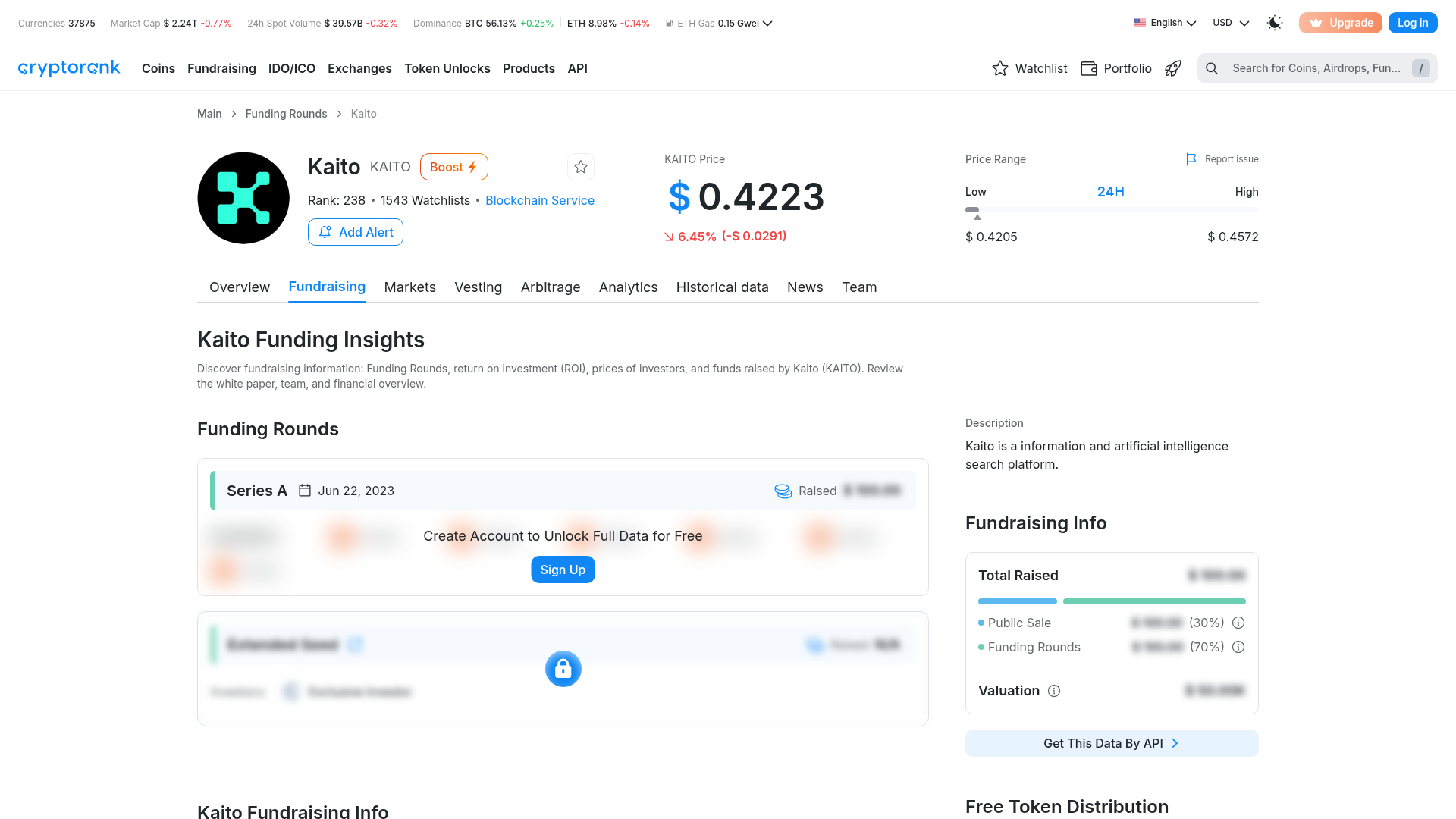Click the gas pump icon
Screen dimensions: 1456x819
coord(669,24)
